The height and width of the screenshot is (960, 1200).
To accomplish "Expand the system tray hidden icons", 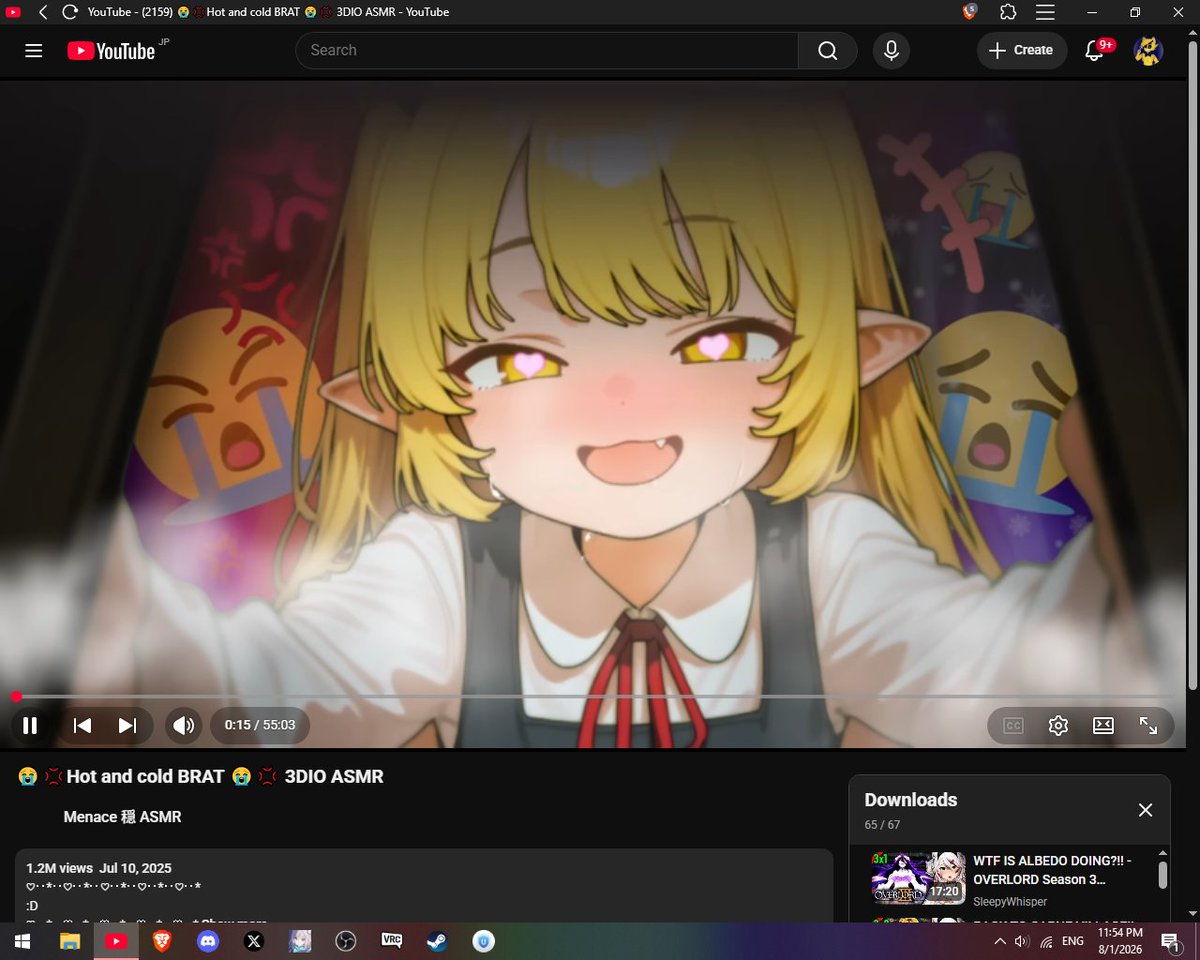I will coord(999,941).
